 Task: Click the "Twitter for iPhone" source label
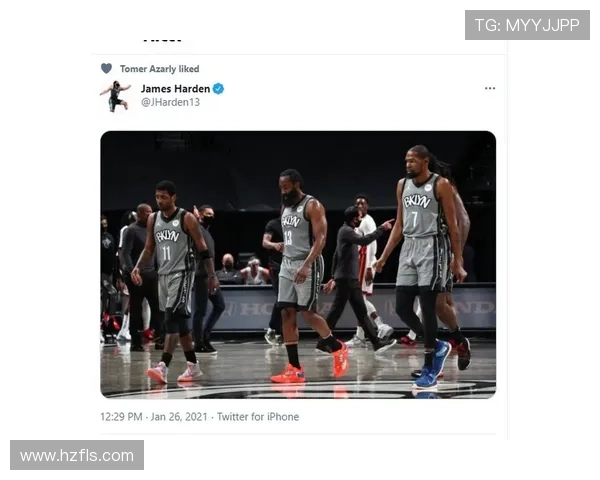click(x=258, y=417)
